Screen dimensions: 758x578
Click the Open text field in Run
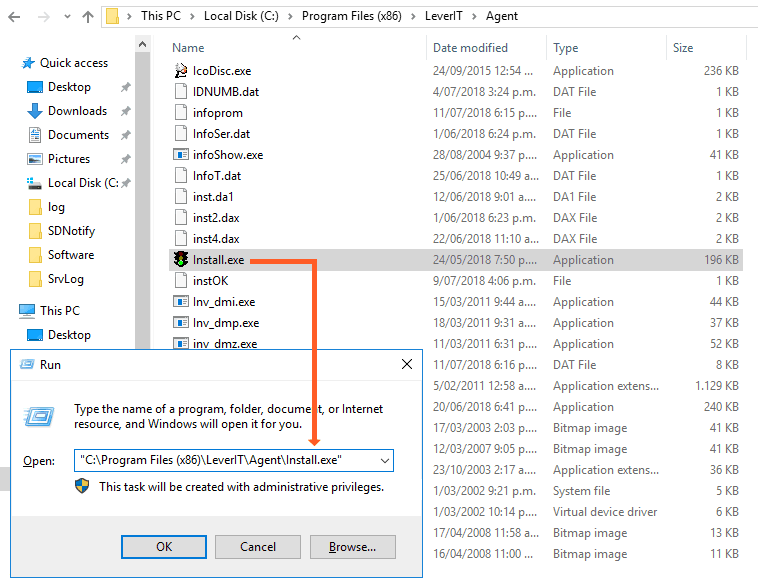[x=233, y=461]
